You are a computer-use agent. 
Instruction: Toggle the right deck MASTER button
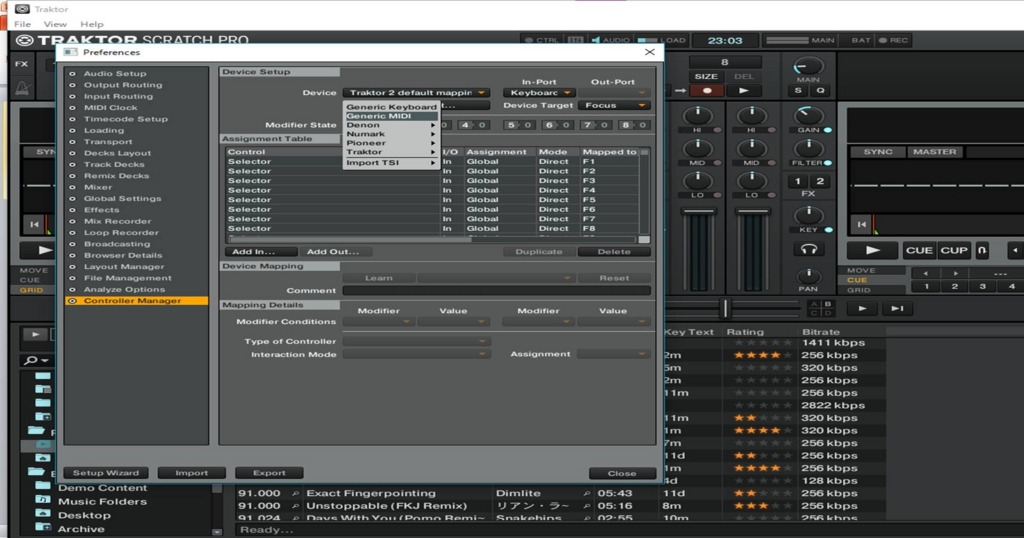pos(935,151)
